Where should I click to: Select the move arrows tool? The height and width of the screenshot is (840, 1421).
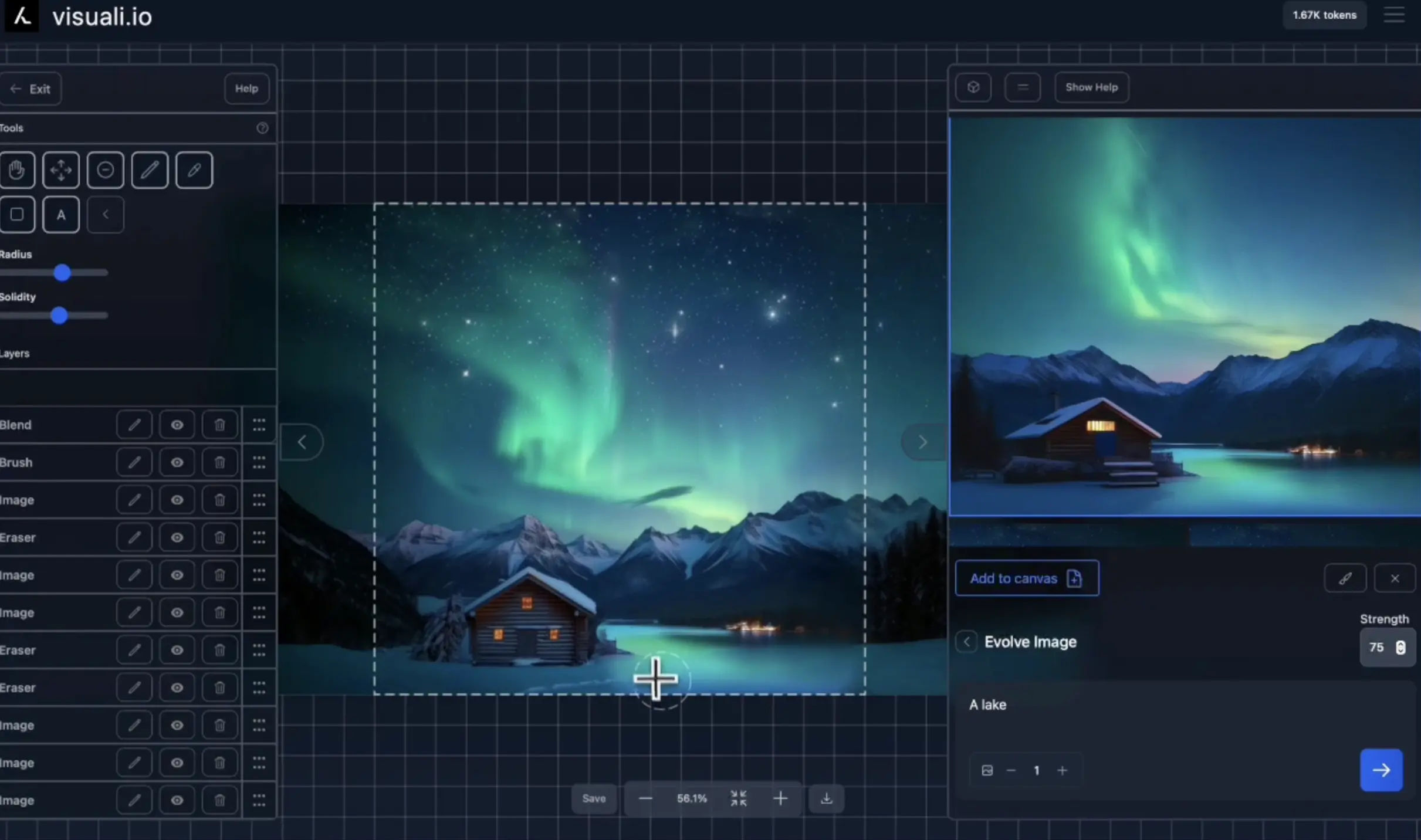61,170
